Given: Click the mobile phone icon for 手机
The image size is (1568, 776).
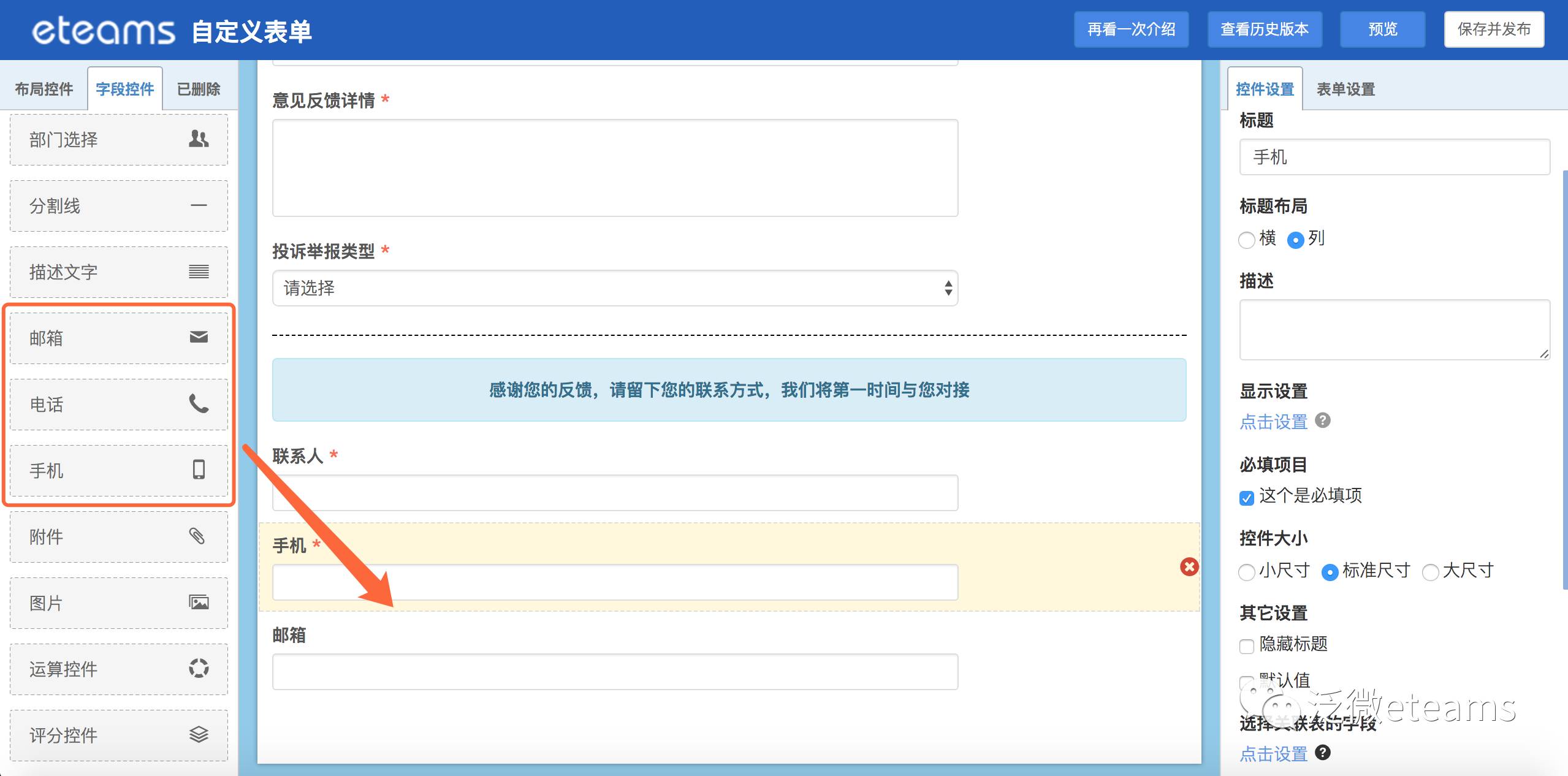Looking at the screenshot, I should coord(198,470).
